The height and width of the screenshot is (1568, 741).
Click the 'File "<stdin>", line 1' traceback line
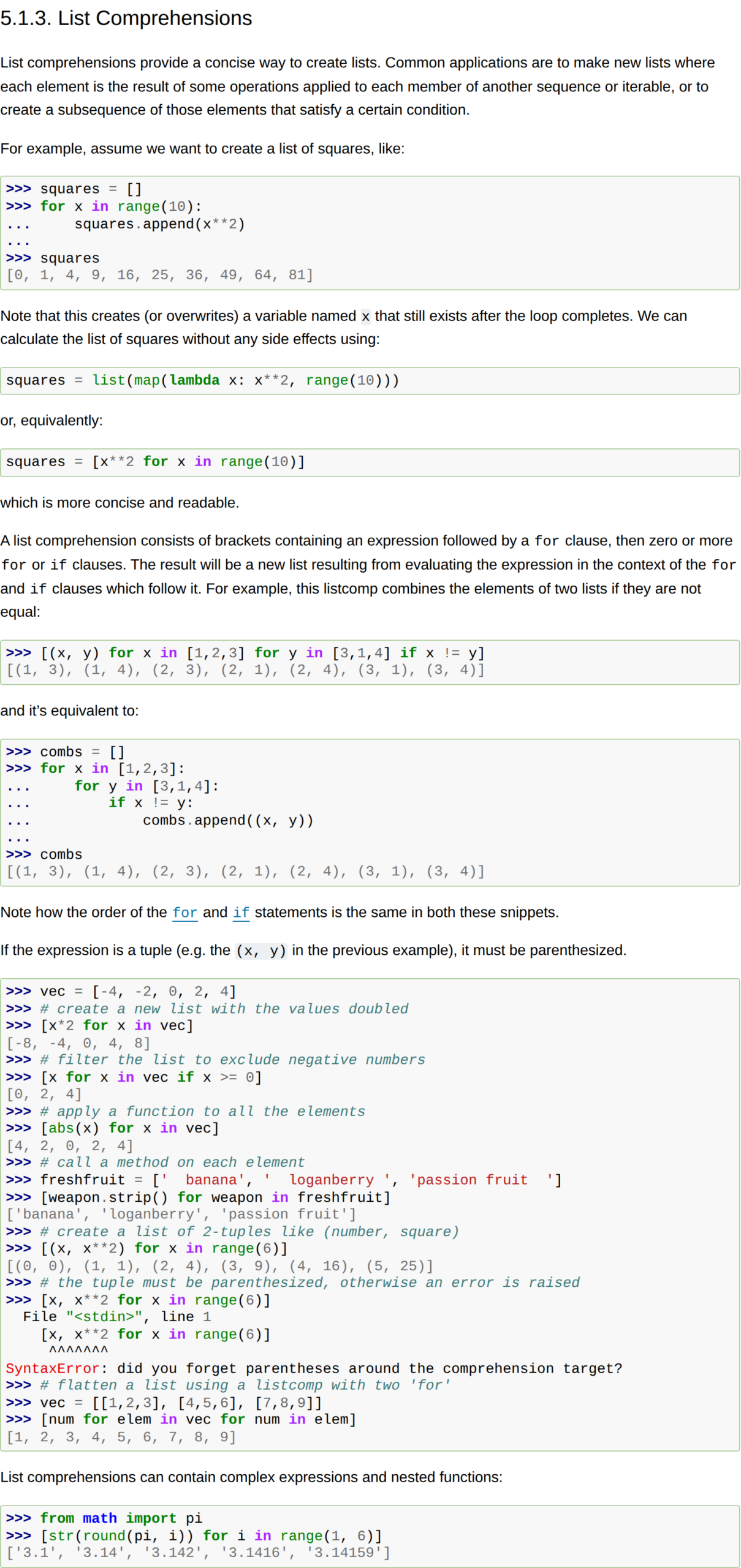117,1317
